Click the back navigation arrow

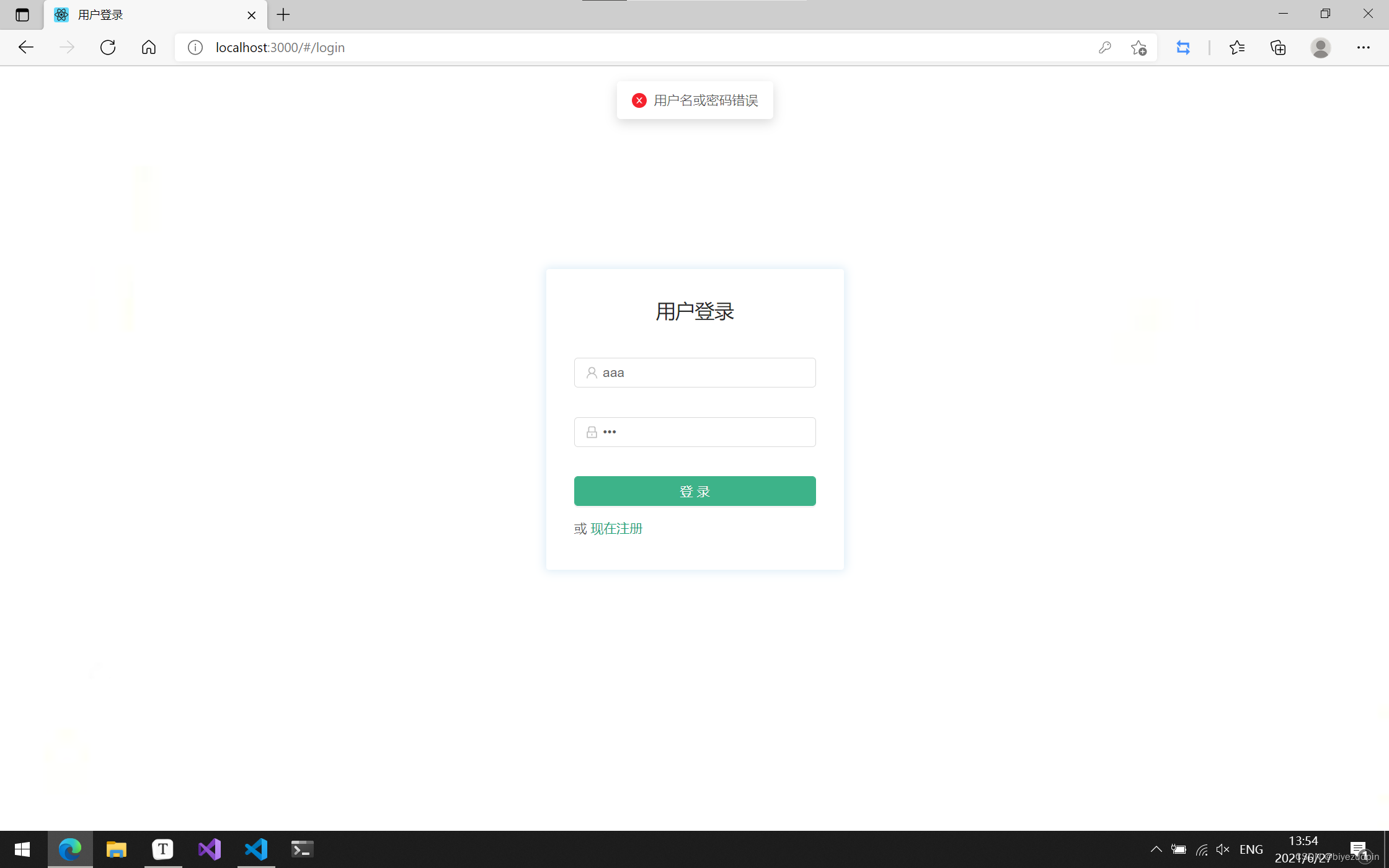point(26,47)
